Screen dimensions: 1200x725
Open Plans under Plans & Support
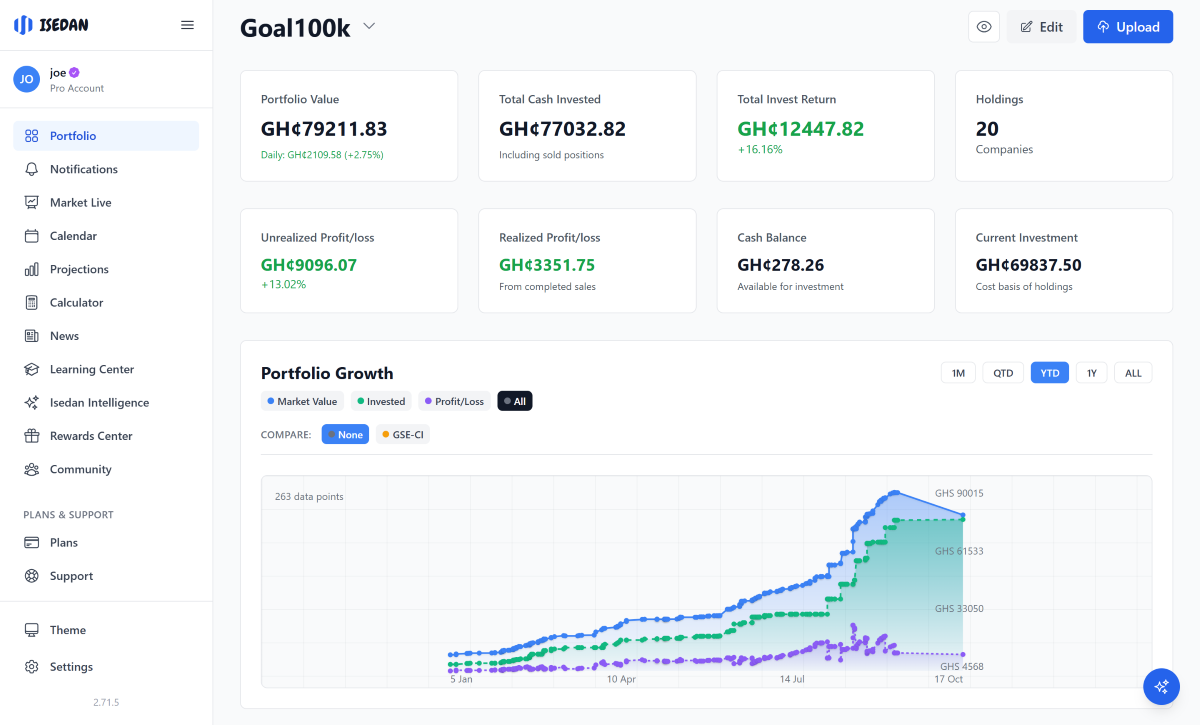coord(106,543)
